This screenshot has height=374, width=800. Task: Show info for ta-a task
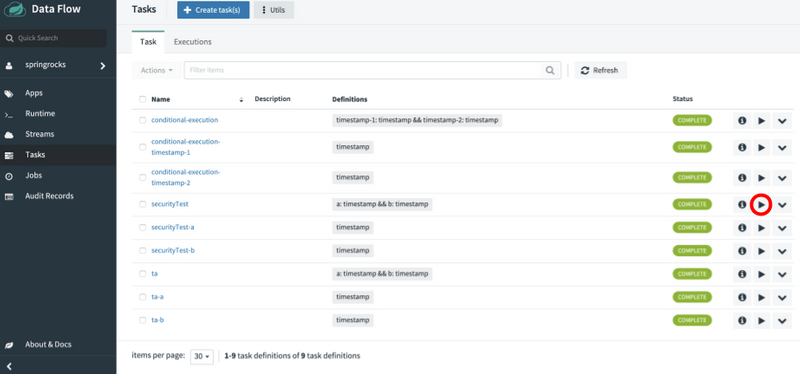[x=742, y=297]
